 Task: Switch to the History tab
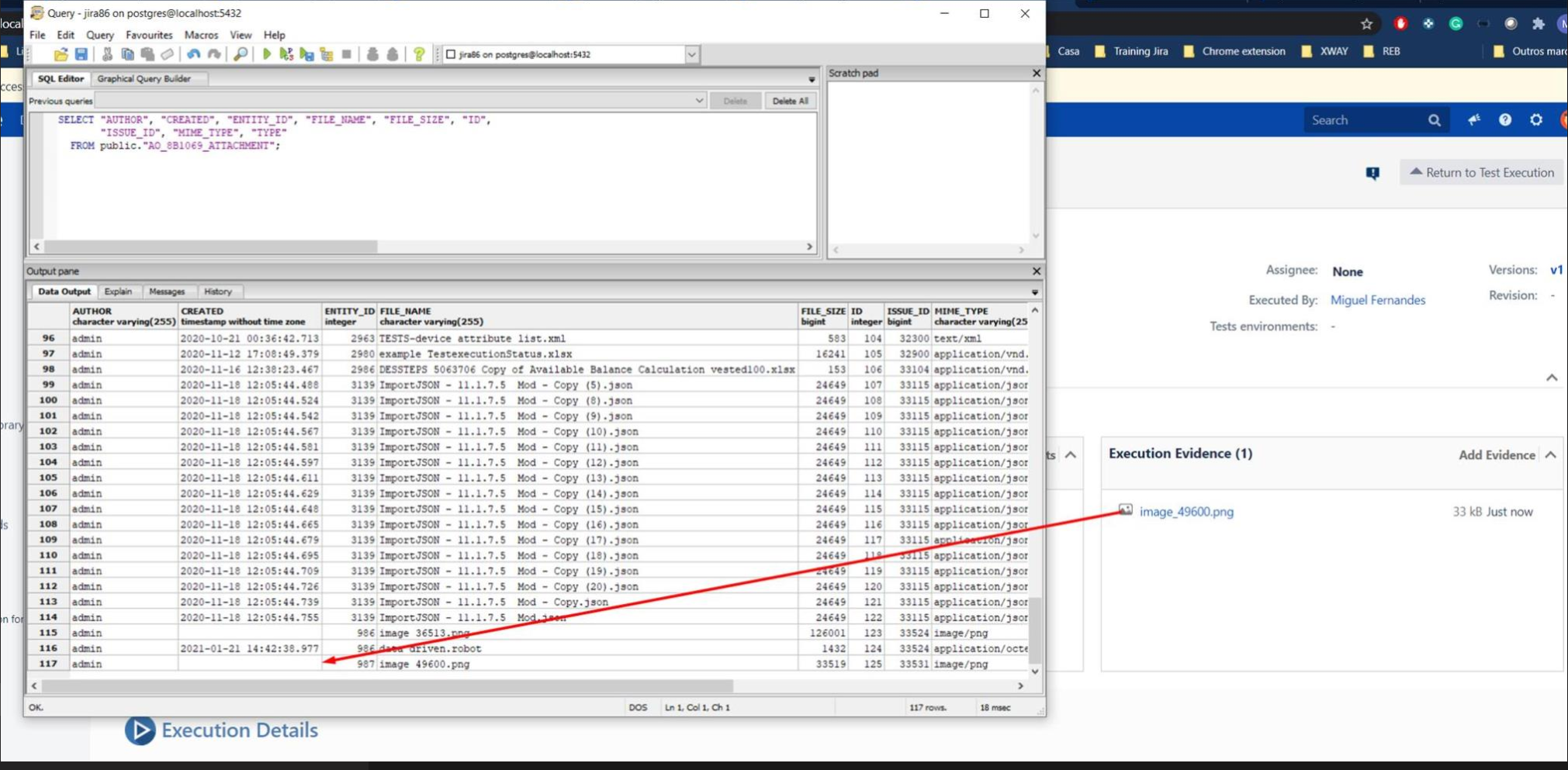click(x=220, y=292)
